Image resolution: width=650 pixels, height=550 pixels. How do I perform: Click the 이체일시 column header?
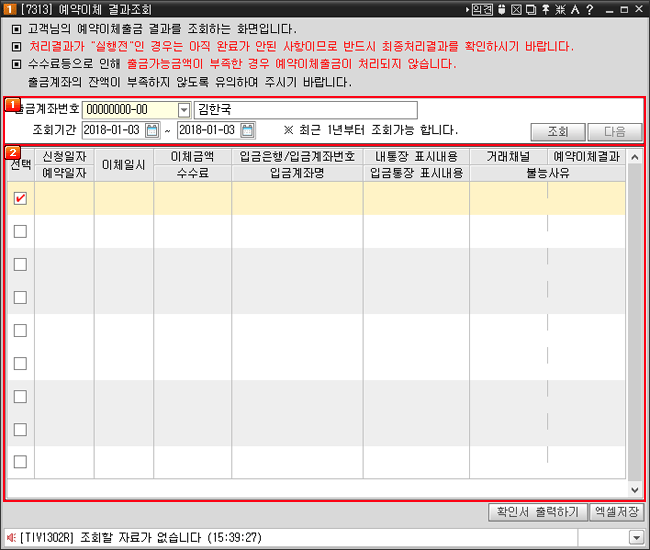coord(124,164)
